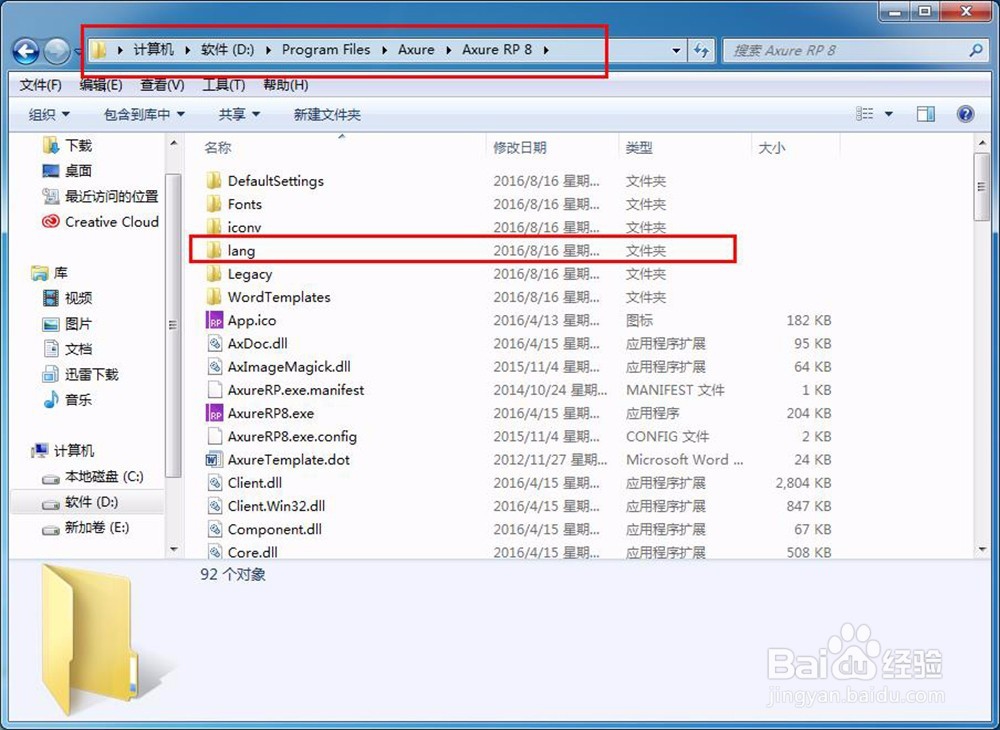Open the 帮助(H) menu
1000x730 pixels.
[286, 85]
